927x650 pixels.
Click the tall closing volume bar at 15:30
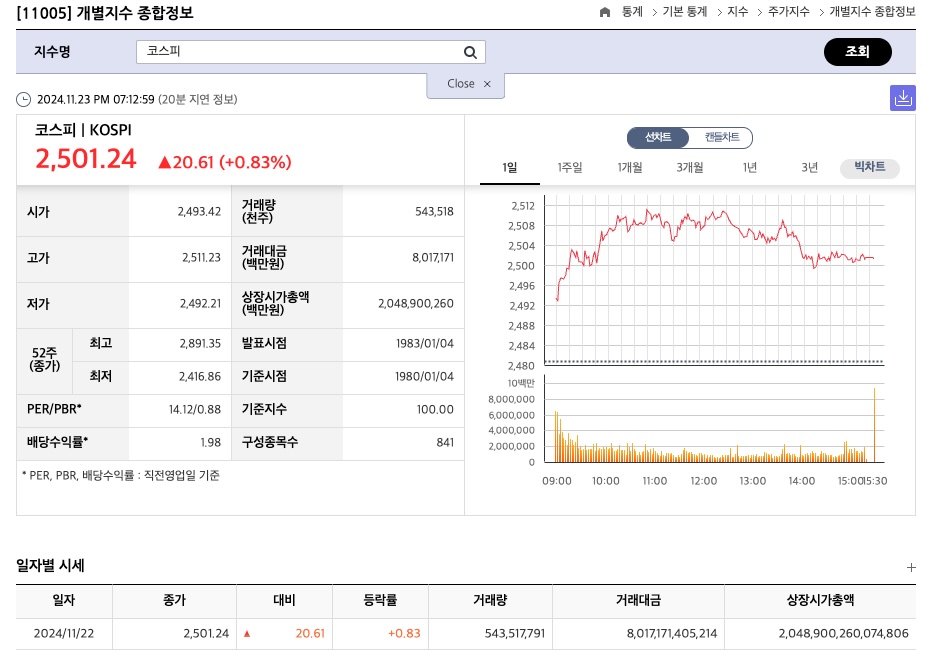click(874, 425)
